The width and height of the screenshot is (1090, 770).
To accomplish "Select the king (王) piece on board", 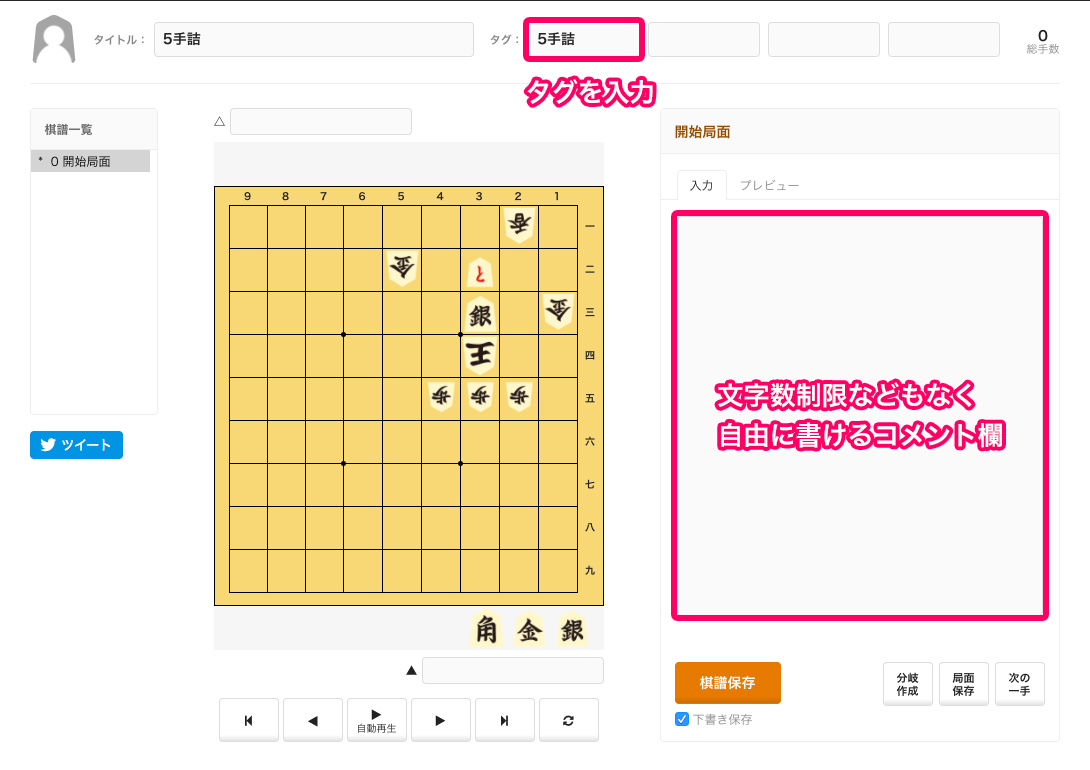I will click(x=480, y=355).
